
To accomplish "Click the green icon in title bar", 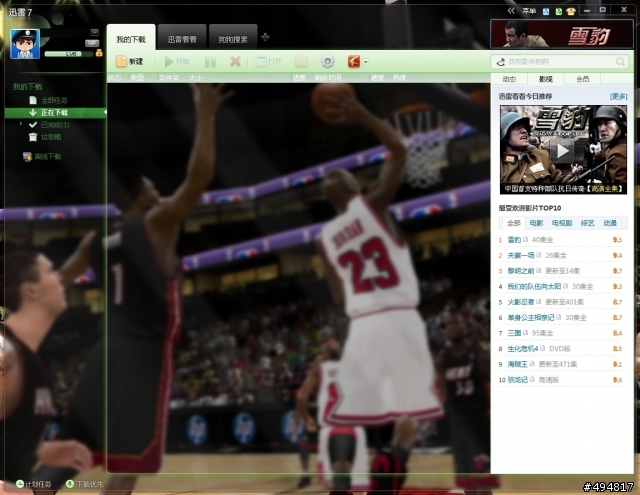I will coord(559,11).
